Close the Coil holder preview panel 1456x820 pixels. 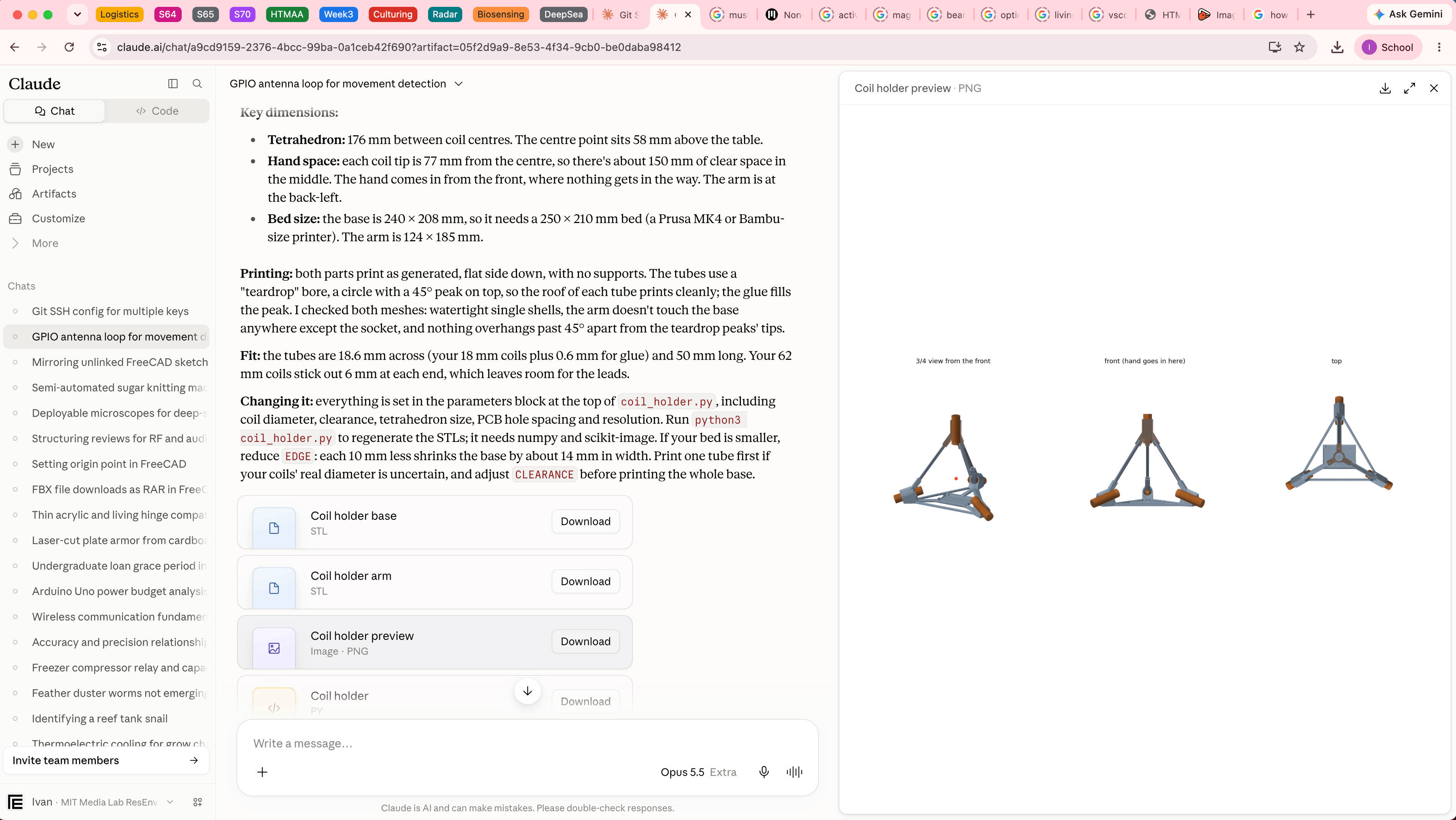[x=1434, y=88]
